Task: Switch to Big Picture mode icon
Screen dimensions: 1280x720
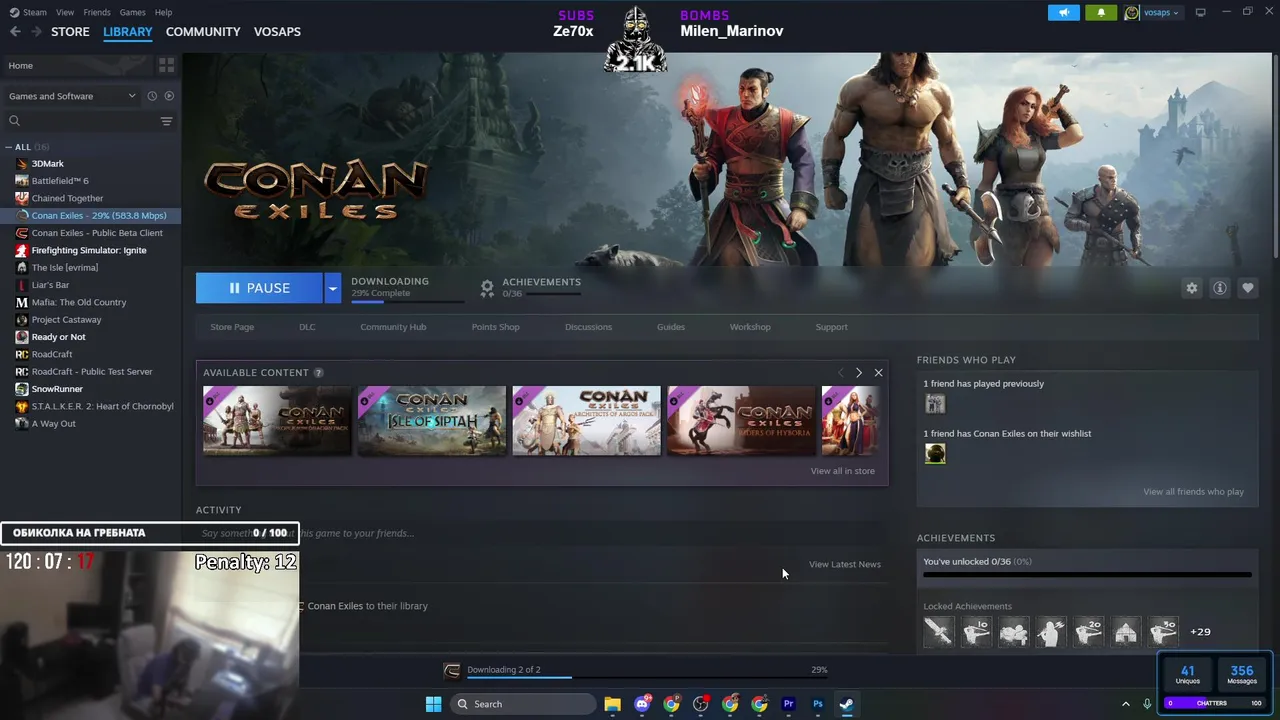Action: click(x=1201, y=12)
